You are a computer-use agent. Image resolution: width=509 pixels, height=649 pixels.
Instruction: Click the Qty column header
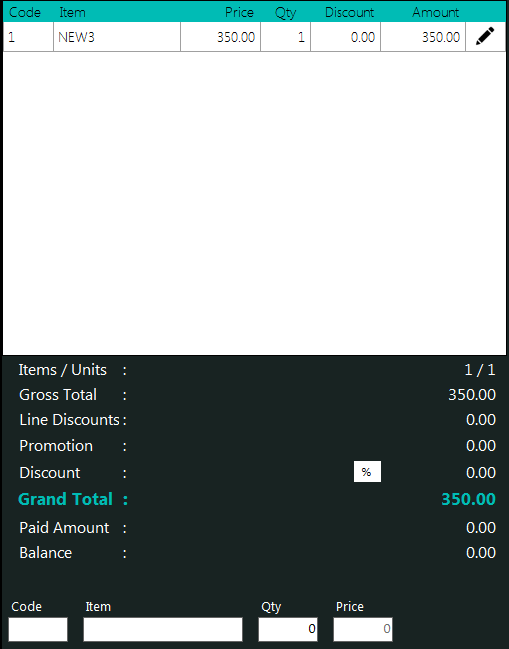click(x=286, y=13)
